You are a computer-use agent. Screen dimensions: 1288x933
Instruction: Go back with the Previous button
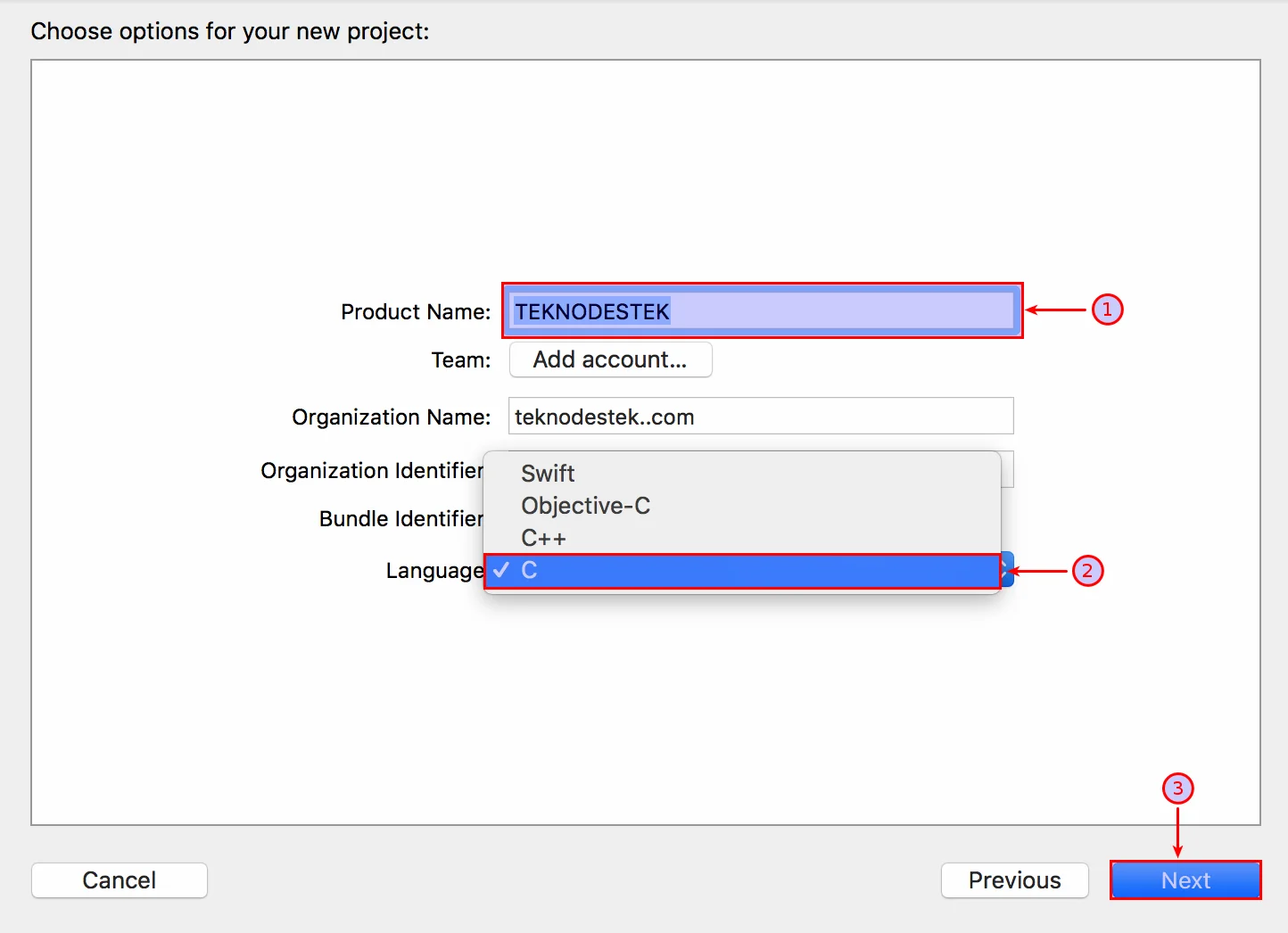pyautogui.click(x=1014, y=880)
